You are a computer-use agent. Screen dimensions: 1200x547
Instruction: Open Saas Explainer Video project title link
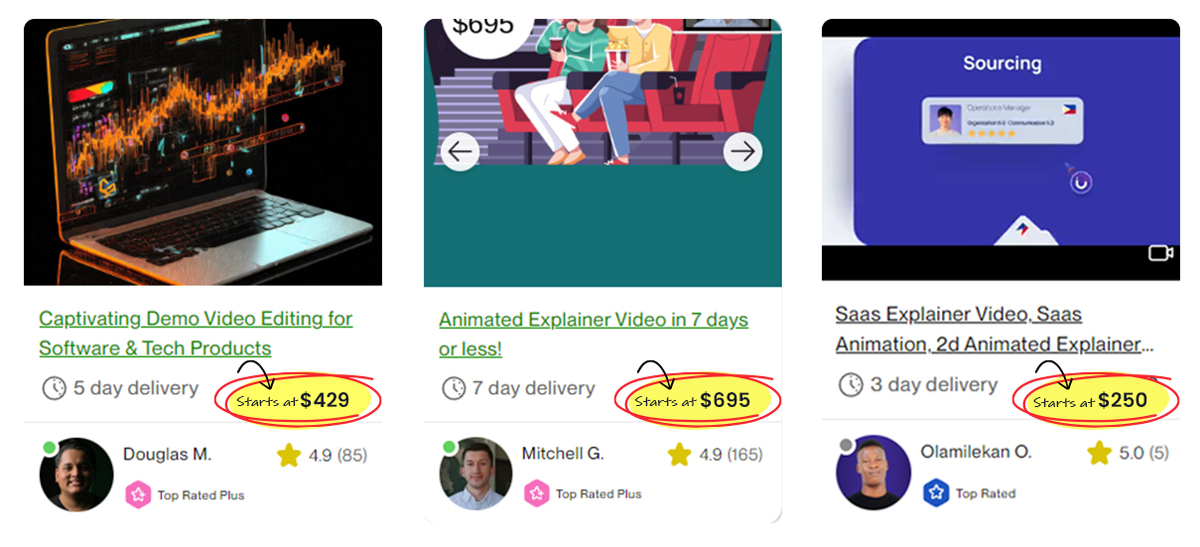click(x=994, y=329)
